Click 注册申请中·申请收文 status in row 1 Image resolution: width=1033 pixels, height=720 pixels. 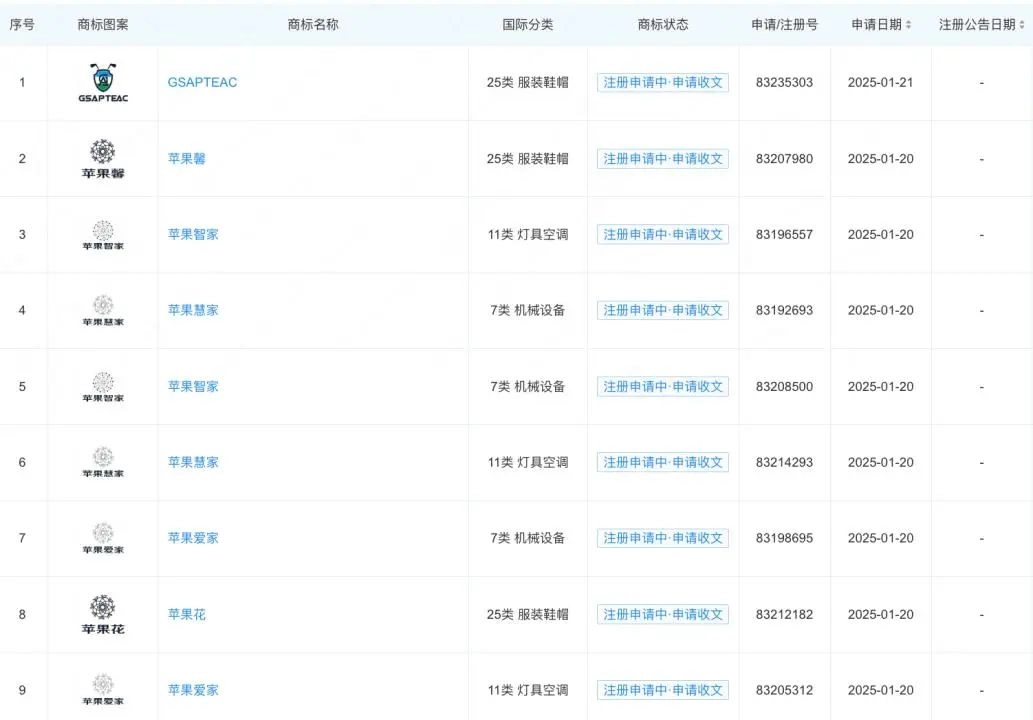[x=662, y=83]
